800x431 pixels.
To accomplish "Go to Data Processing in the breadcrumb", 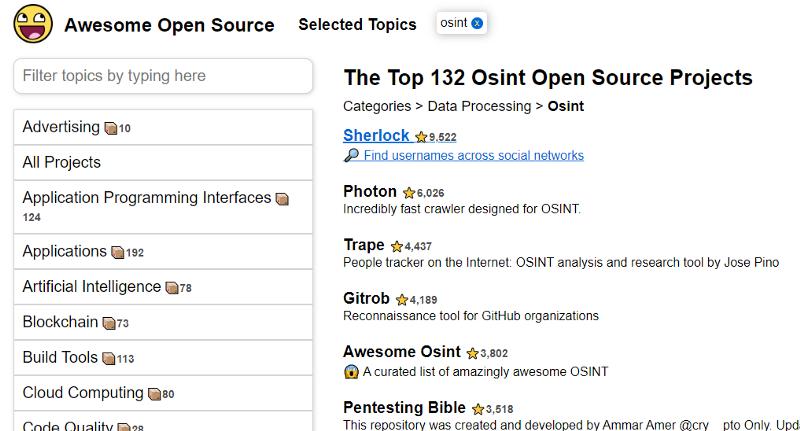I will click(x=480, y=106).
